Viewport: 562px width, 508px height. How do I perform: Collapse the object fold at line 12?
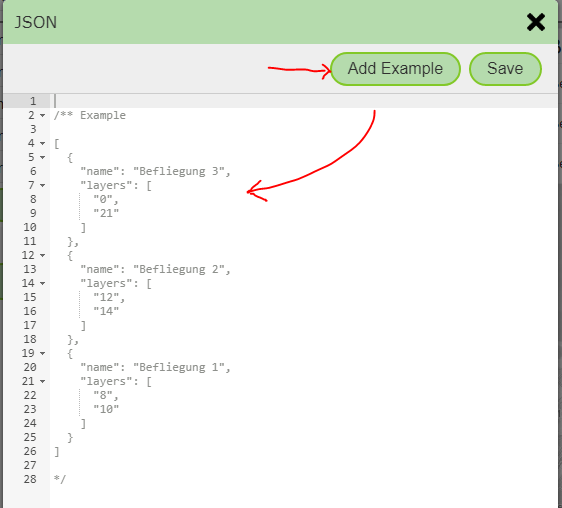click(x=43, y=255)
